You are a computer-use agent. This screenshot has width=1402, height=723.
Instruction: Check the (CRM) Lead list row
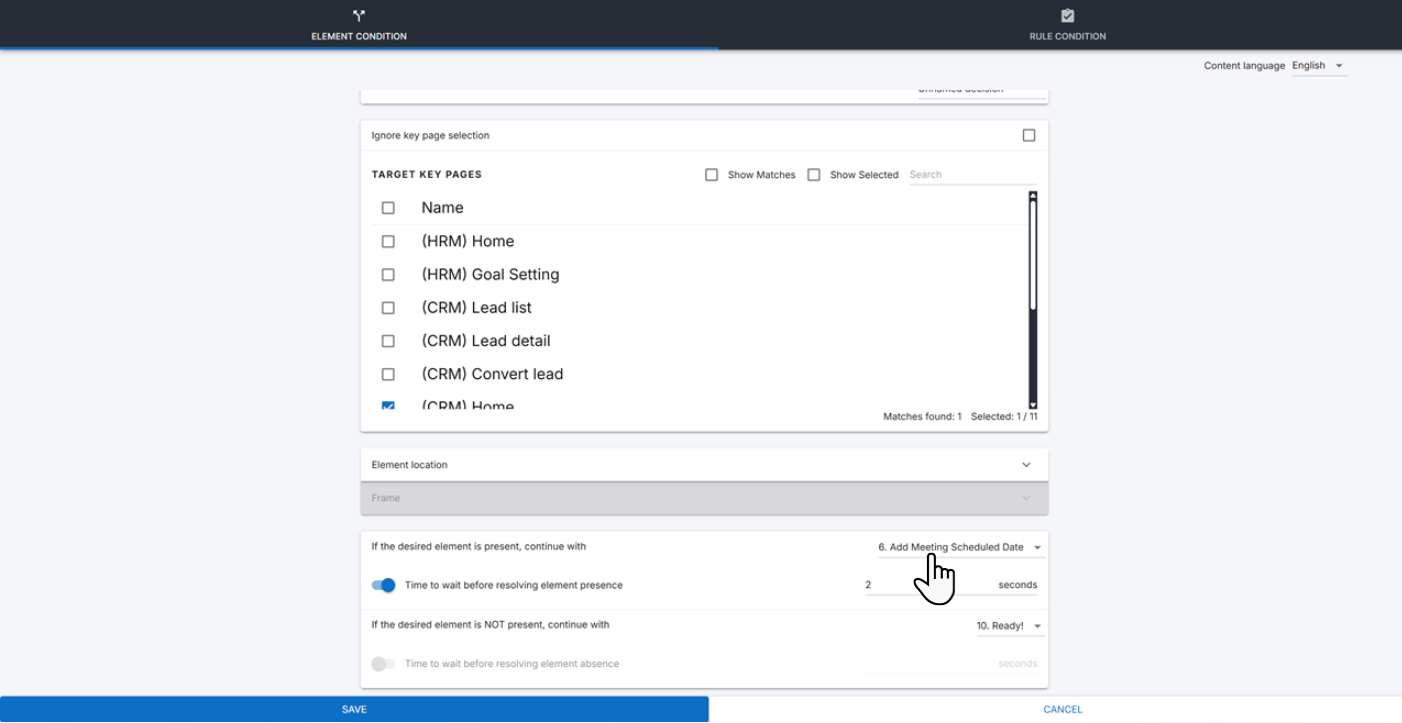[388, 308]
